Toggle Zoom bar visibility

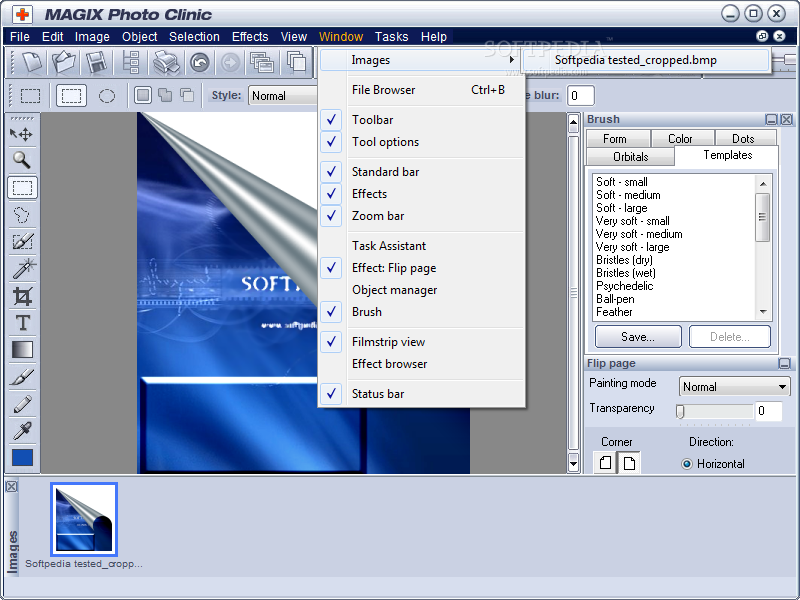tap(421, 216)
